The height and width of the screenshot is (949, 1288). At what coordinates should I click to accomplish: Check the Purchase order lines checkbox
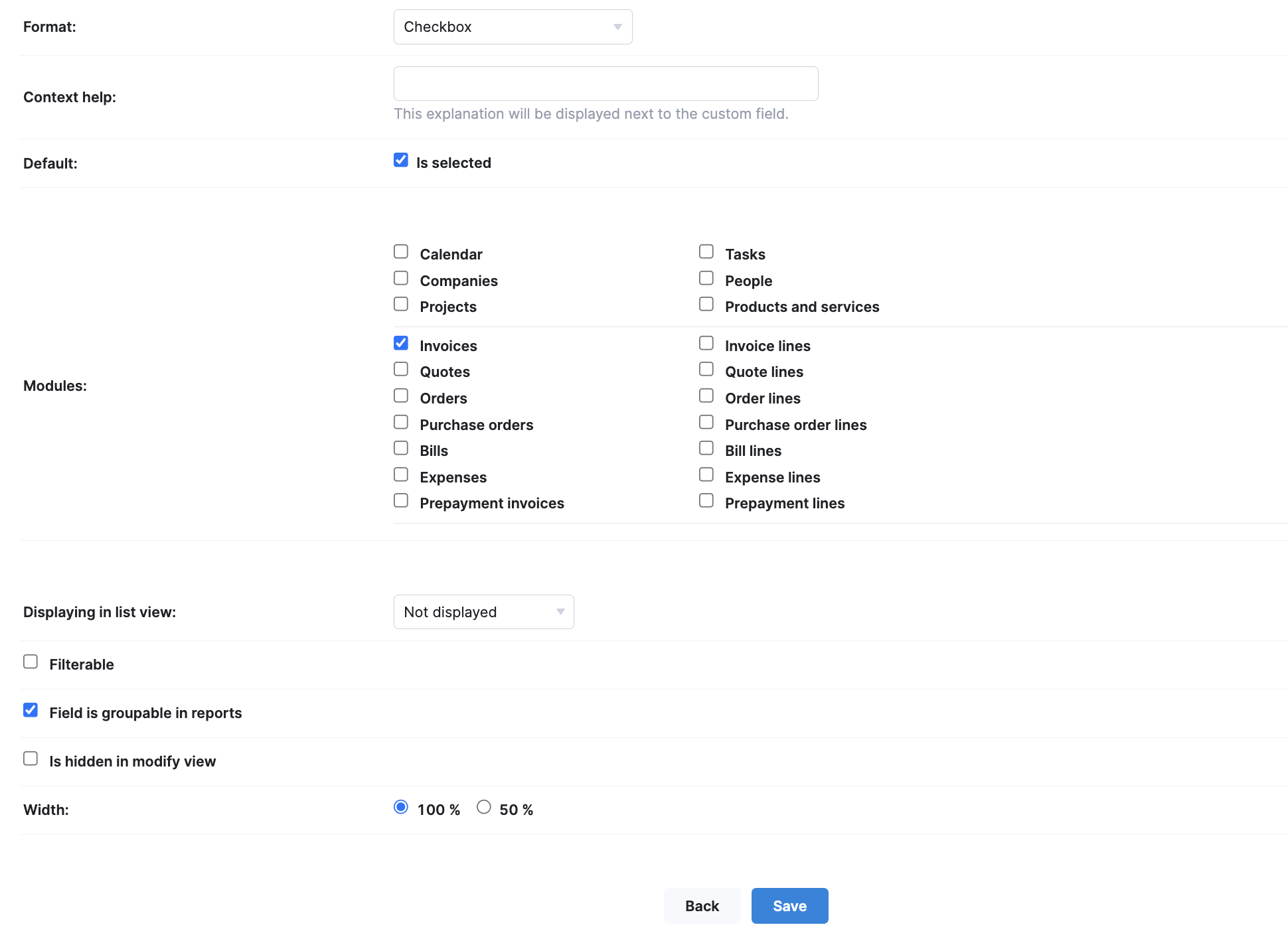706,422
